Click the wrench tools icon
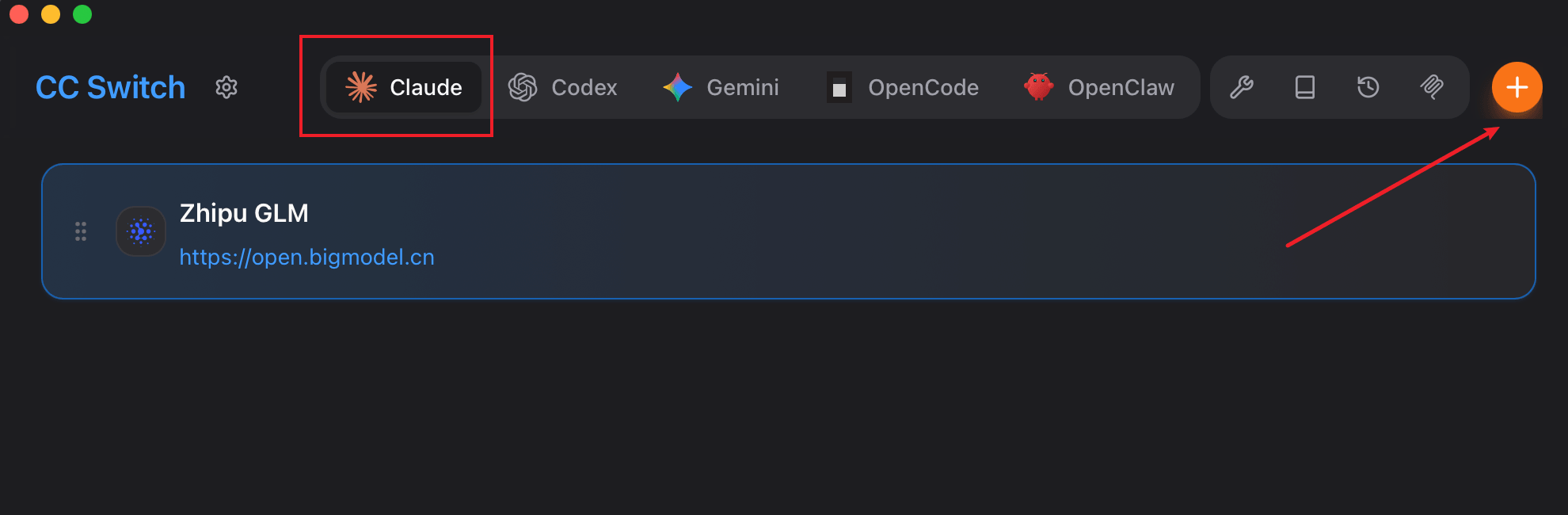The image size is (1568, 515). point(1242,87)
